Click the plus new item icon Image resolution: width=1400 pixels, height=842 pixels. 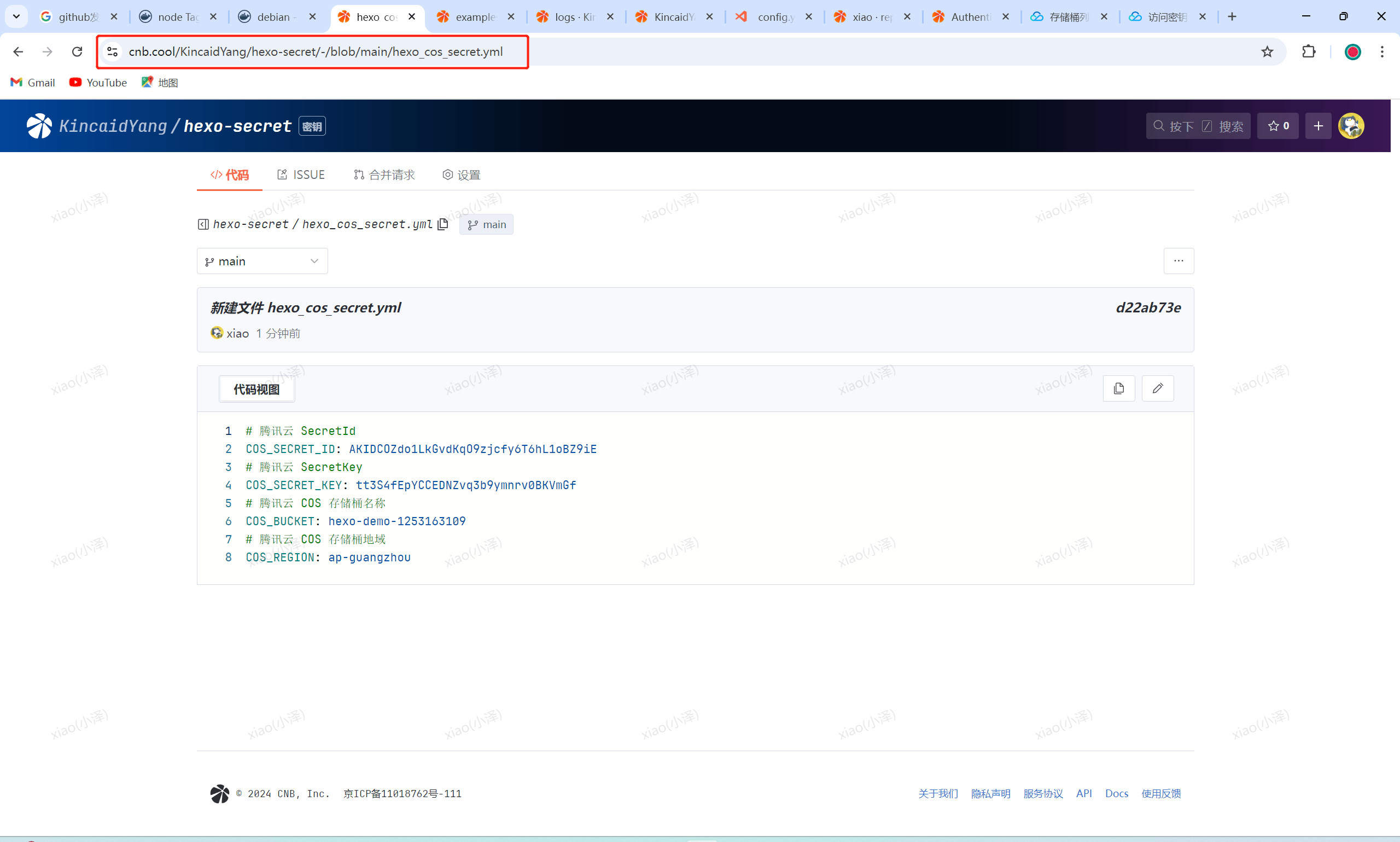(x=1318, y=125)
